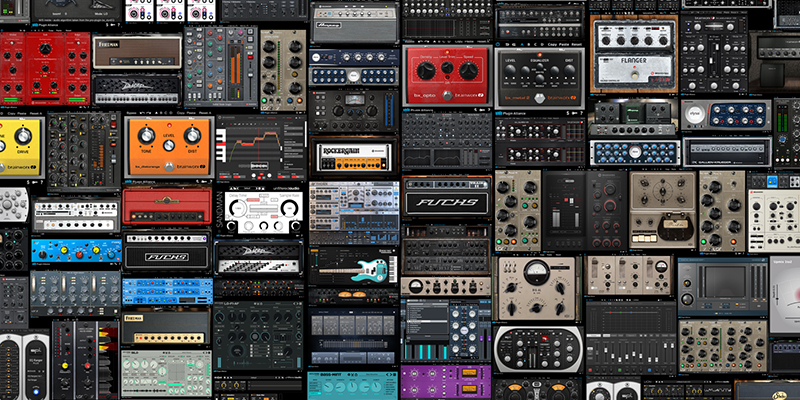The height and width of the screenshot is (400, 800).
Task: Click the LEVEL knob on the bx_metal 2 pedal
Action: pos(510,71)
